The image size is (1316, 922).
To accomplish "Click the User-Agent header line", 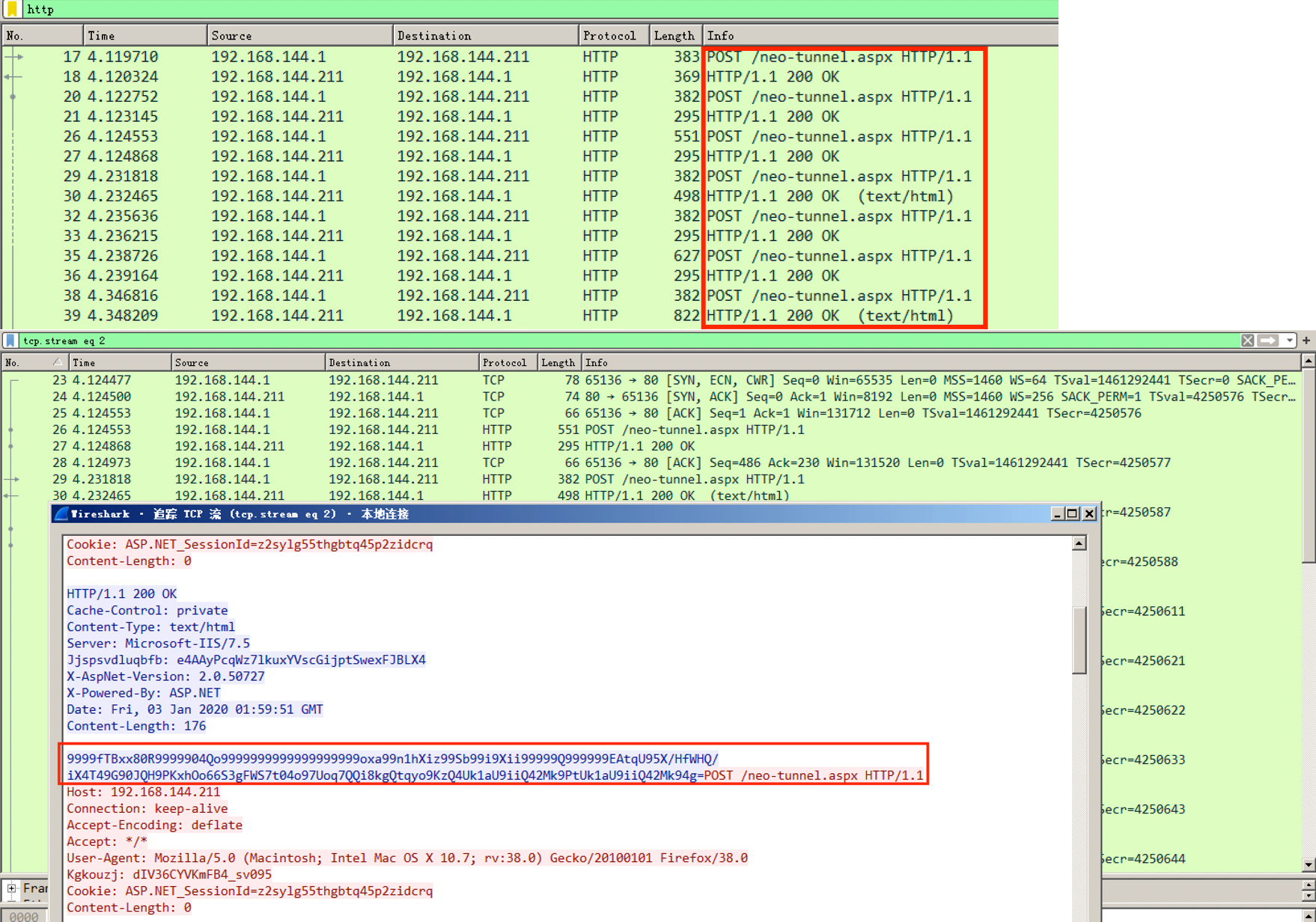I will [x=407, y=858].
